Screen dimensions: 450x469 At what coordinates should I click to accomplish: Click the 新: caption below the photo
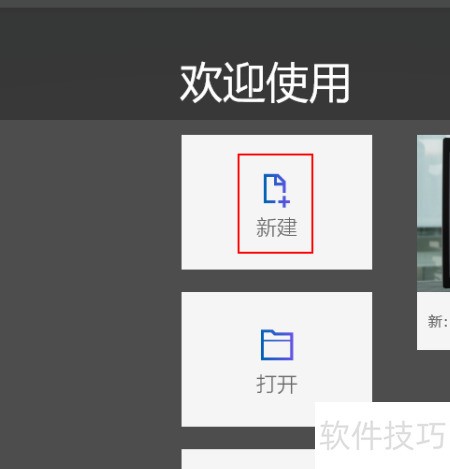click(x=437, y=322)
